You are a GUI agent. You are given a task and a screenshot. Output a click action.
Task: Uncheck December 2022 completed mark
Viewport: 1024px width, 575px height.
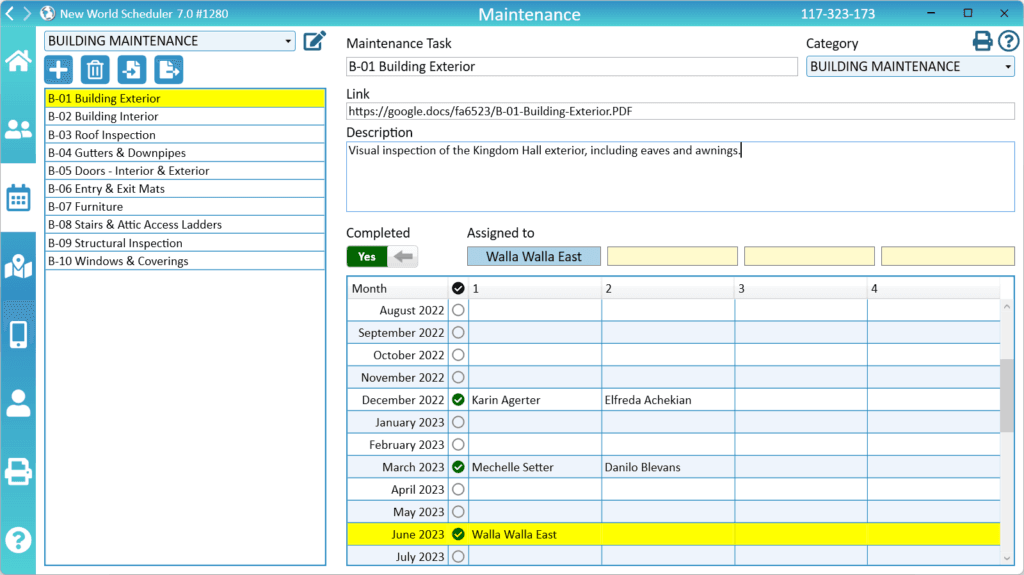click(458, 400)
